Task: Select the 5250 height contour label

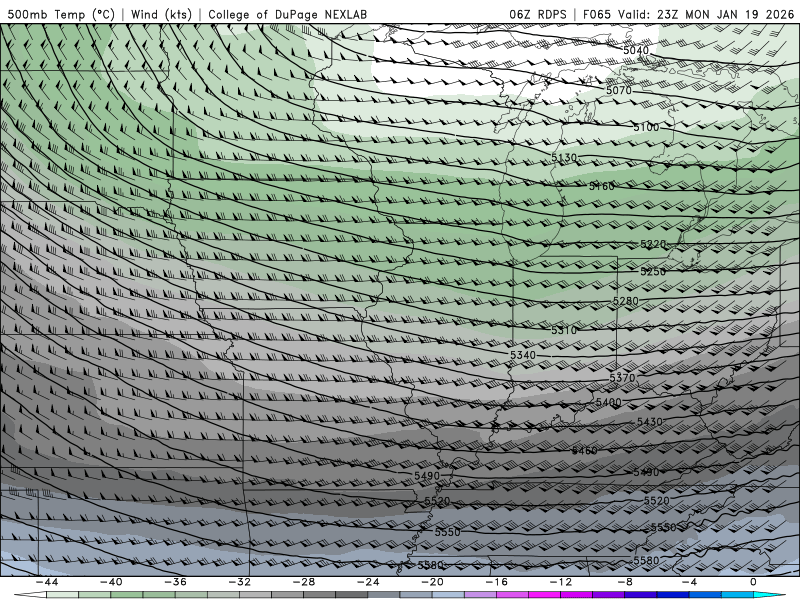Action: (x=653, y=271)
